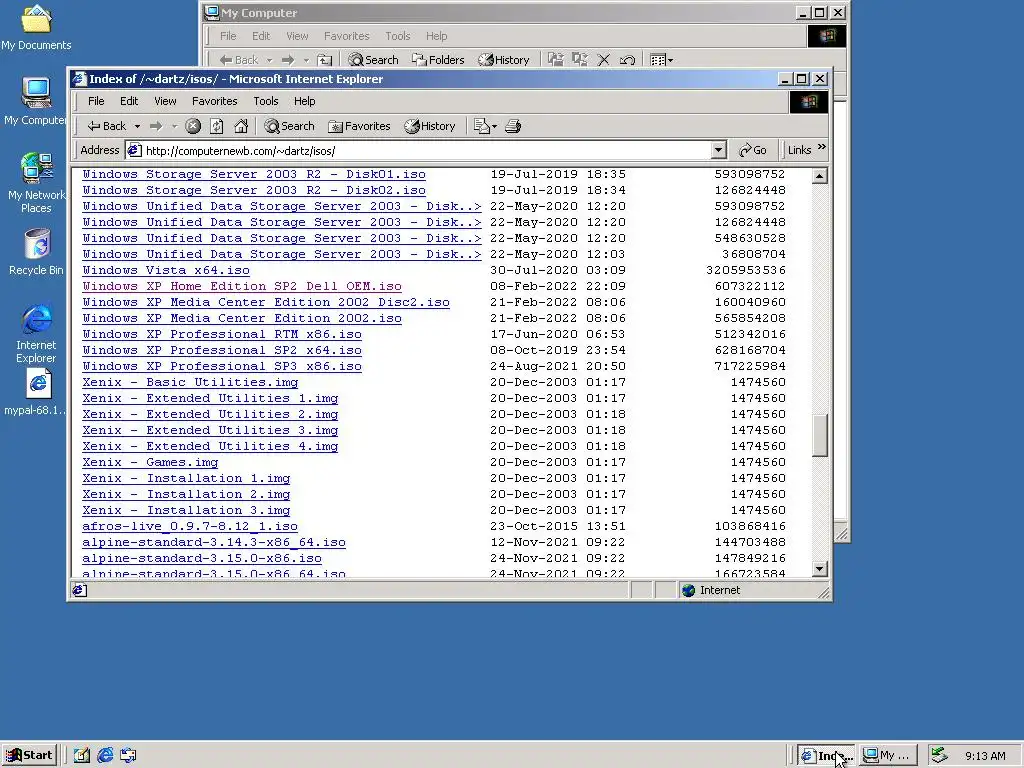Open Forward history dropdown arrow in Internet Explorer
The image size is (1024, 768).
[174, 126]
